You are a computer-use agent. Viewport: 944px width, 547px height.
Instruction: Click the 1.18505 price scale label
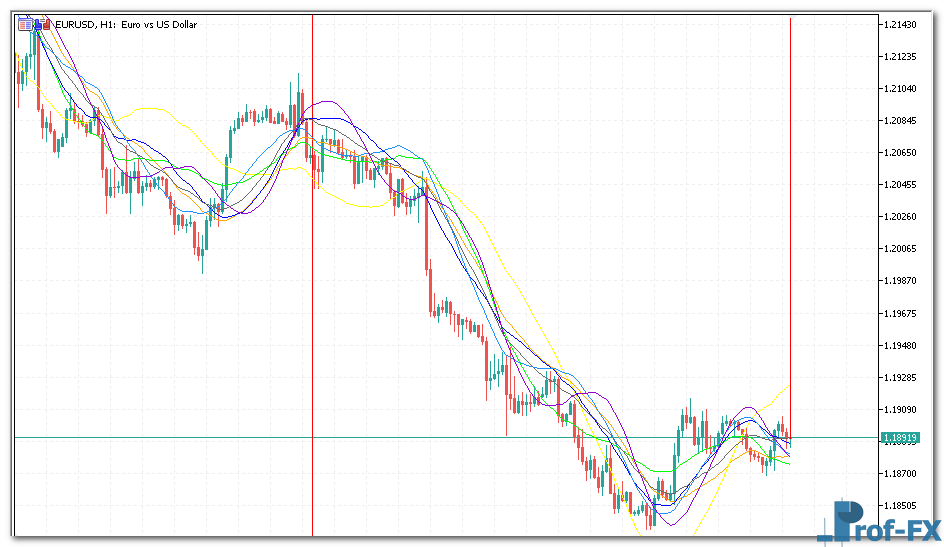(900, 506)
